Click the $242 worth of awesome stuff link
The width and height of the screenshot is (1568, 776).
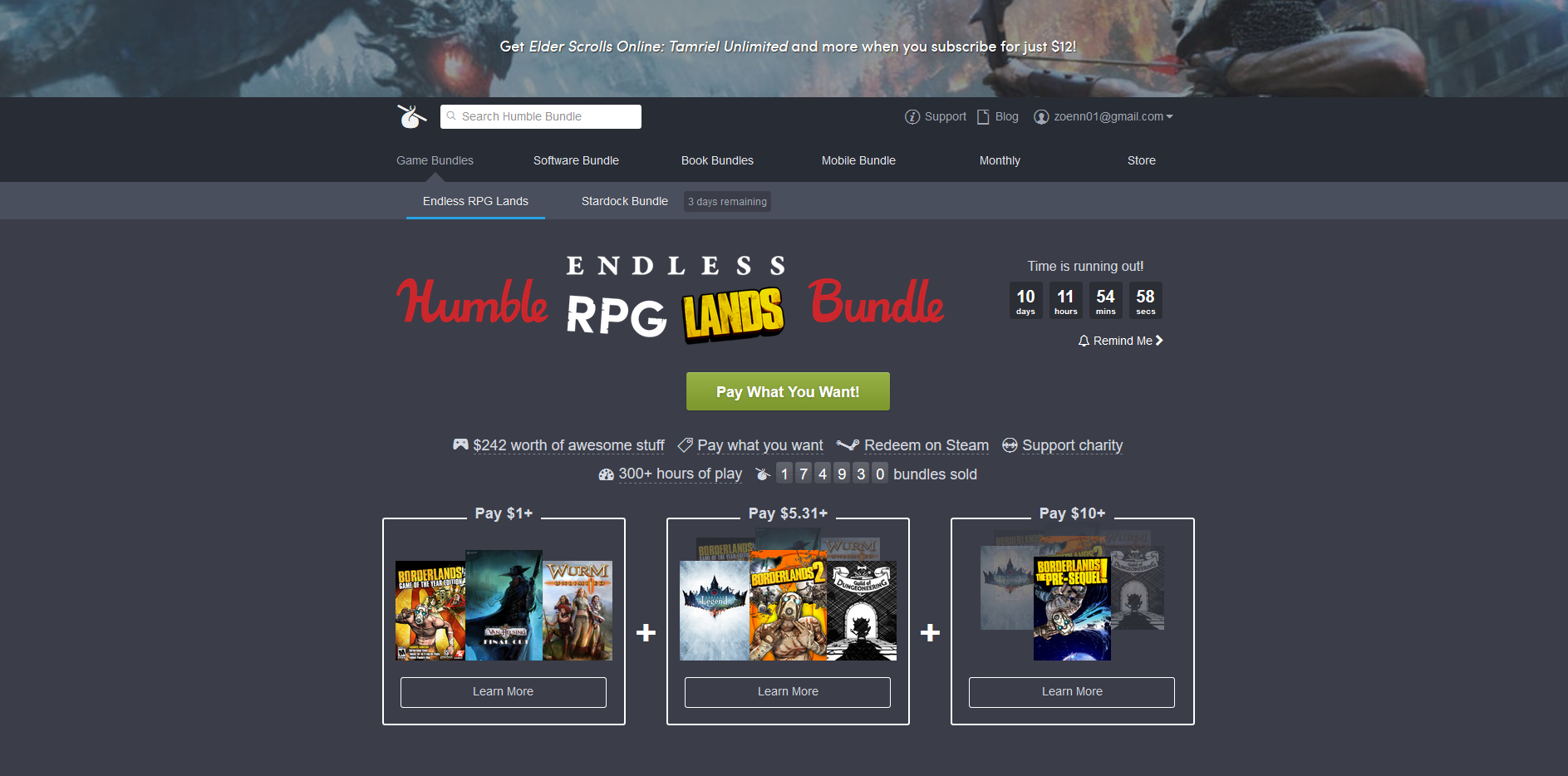coord(569,445)
